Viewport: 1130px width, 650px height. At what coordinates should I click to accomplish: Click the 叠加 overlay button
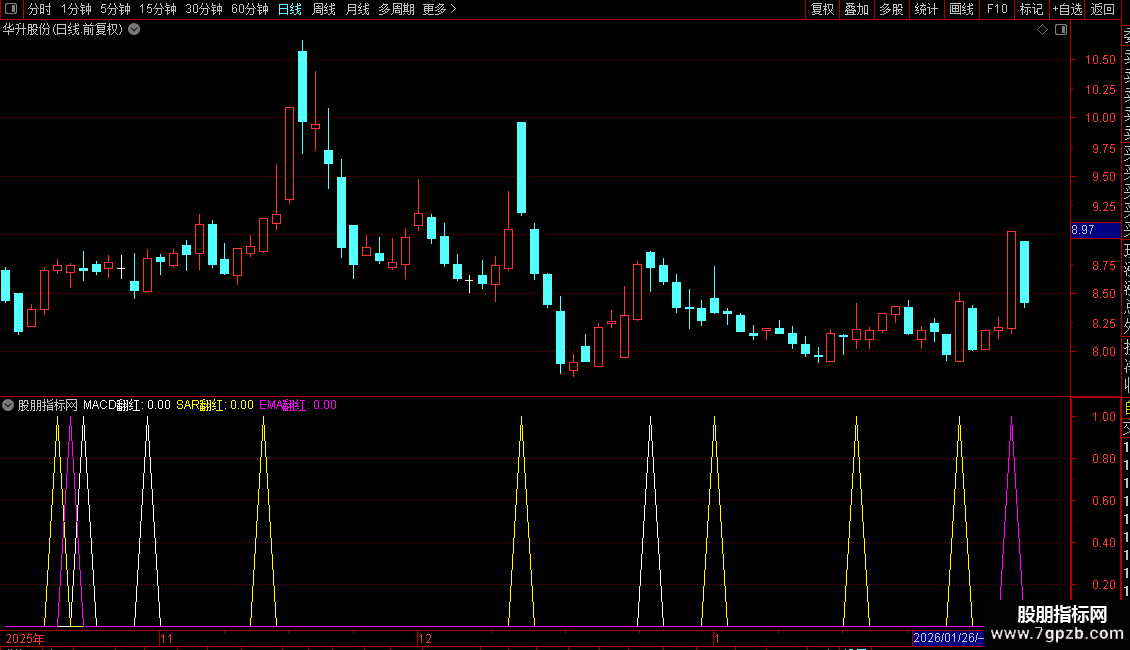857,9
